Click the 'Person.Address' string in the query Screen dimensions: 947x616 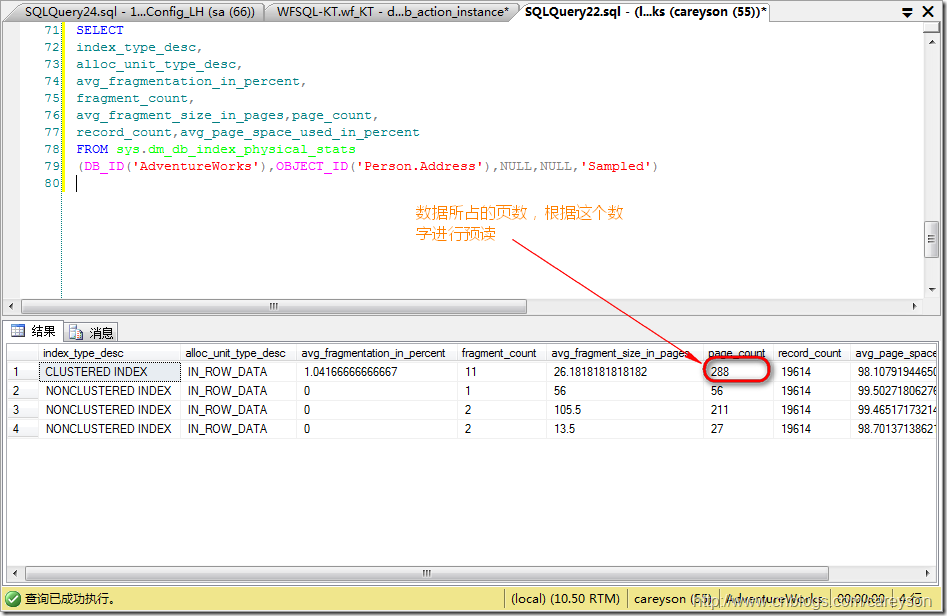[x=420, y=166]
